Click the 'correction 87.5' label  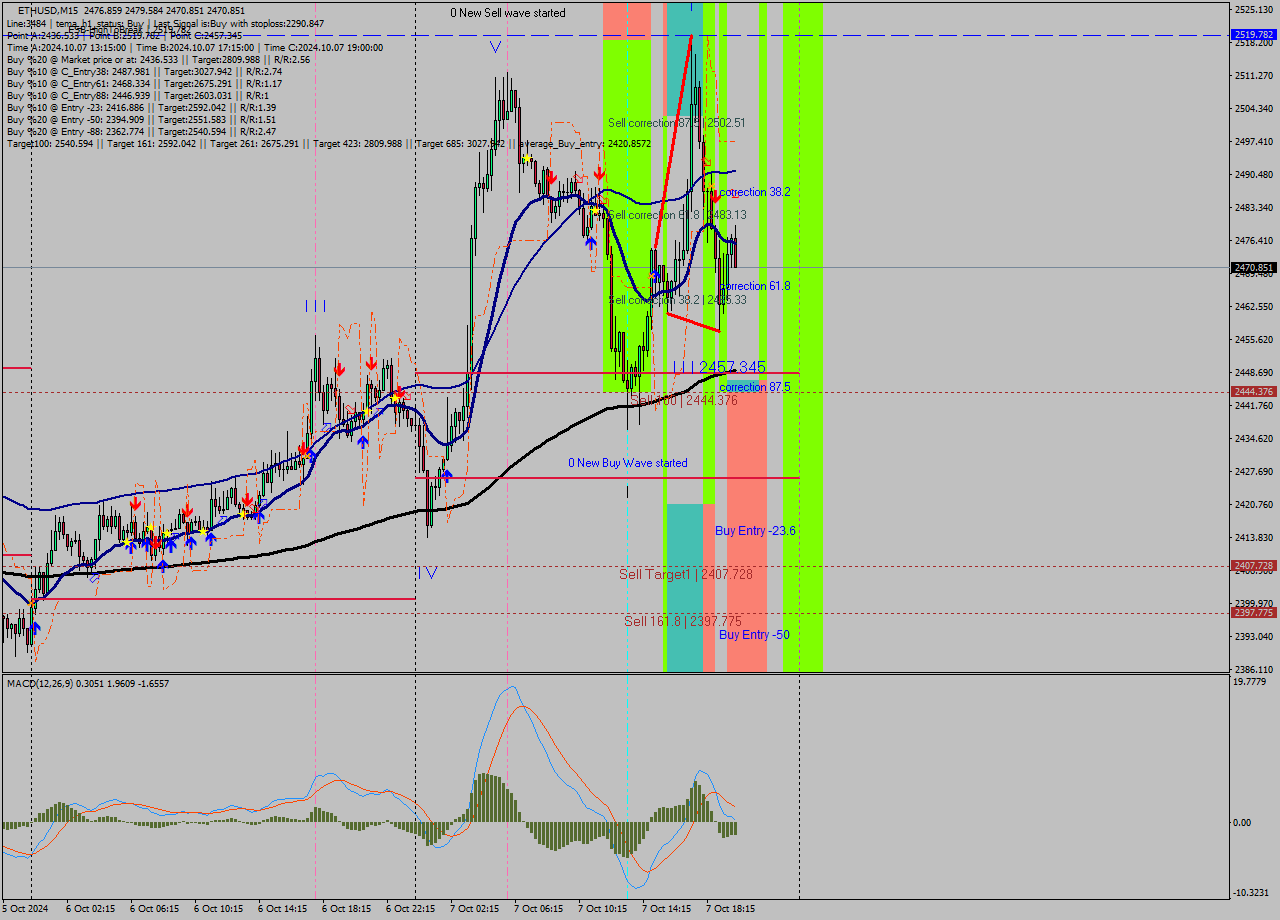tap(755, 387)
